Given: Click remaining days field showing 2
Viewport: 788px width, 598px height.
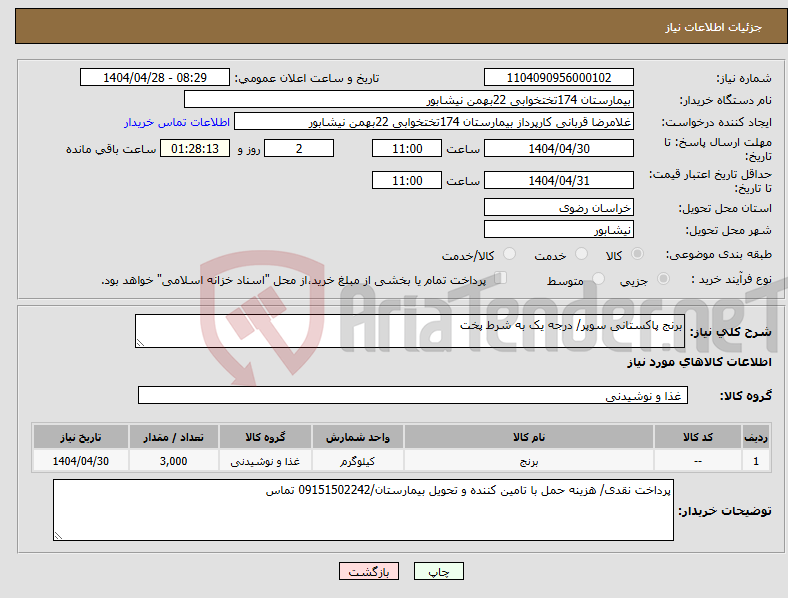Looking at the screenshot, I should coord(299,148).
